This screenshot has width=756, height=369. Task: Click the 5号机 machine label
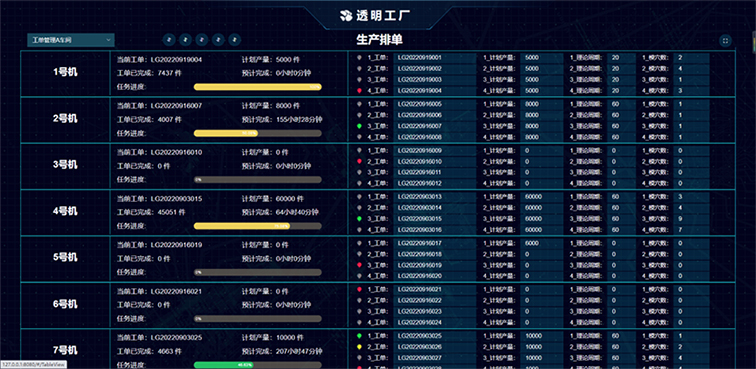pos(65,258)
